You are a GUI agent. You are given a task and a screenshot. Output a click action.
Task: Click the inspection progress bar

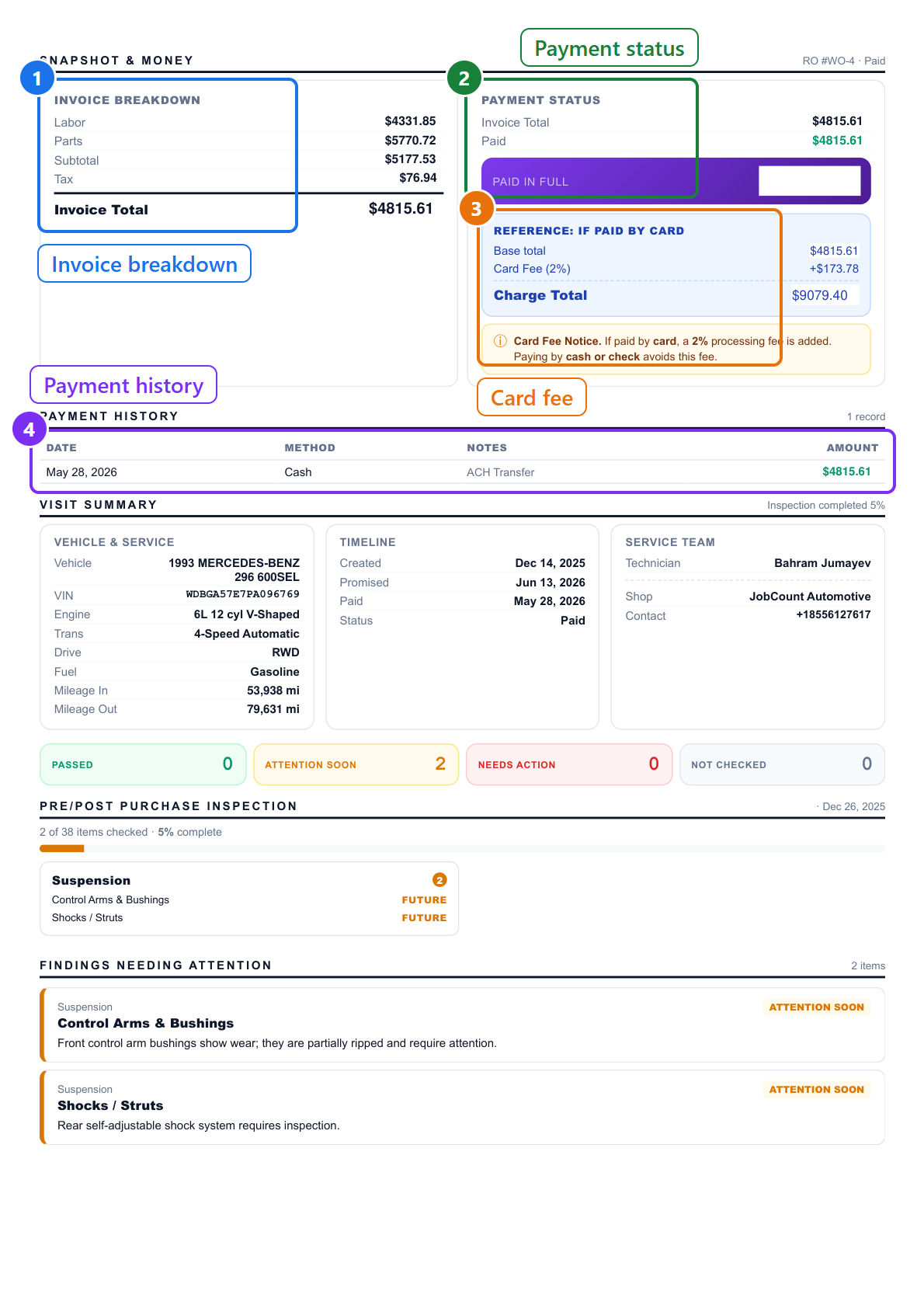pyautogui.click(x=462, y=848)
